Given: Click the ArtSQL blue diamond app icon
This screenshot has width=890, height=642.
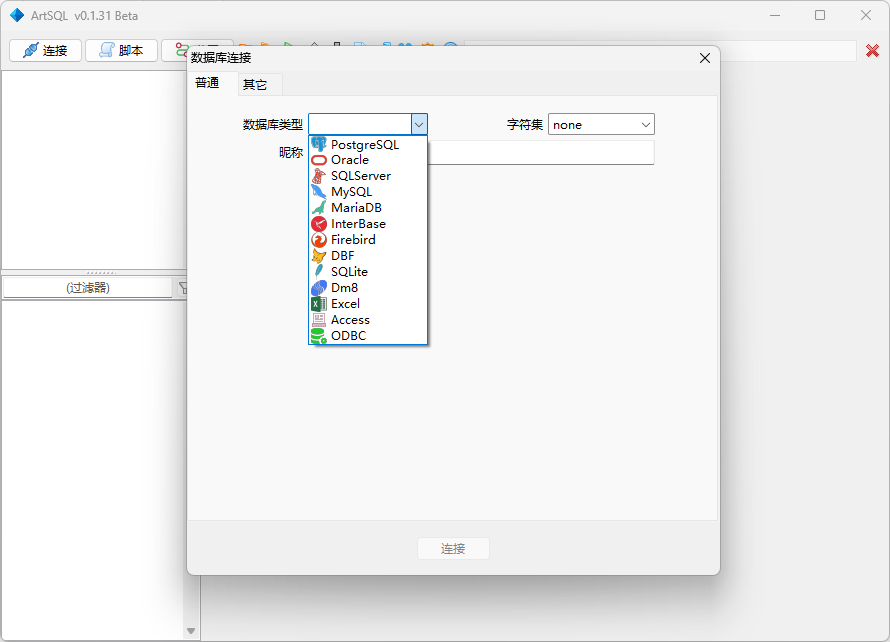Looking at the screenshot, I should click(x=17, y=15).
